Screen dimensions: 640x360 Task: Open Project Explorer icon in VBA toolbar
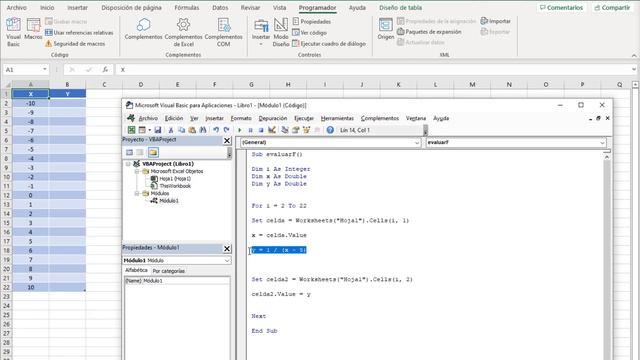tap(285, 130)
